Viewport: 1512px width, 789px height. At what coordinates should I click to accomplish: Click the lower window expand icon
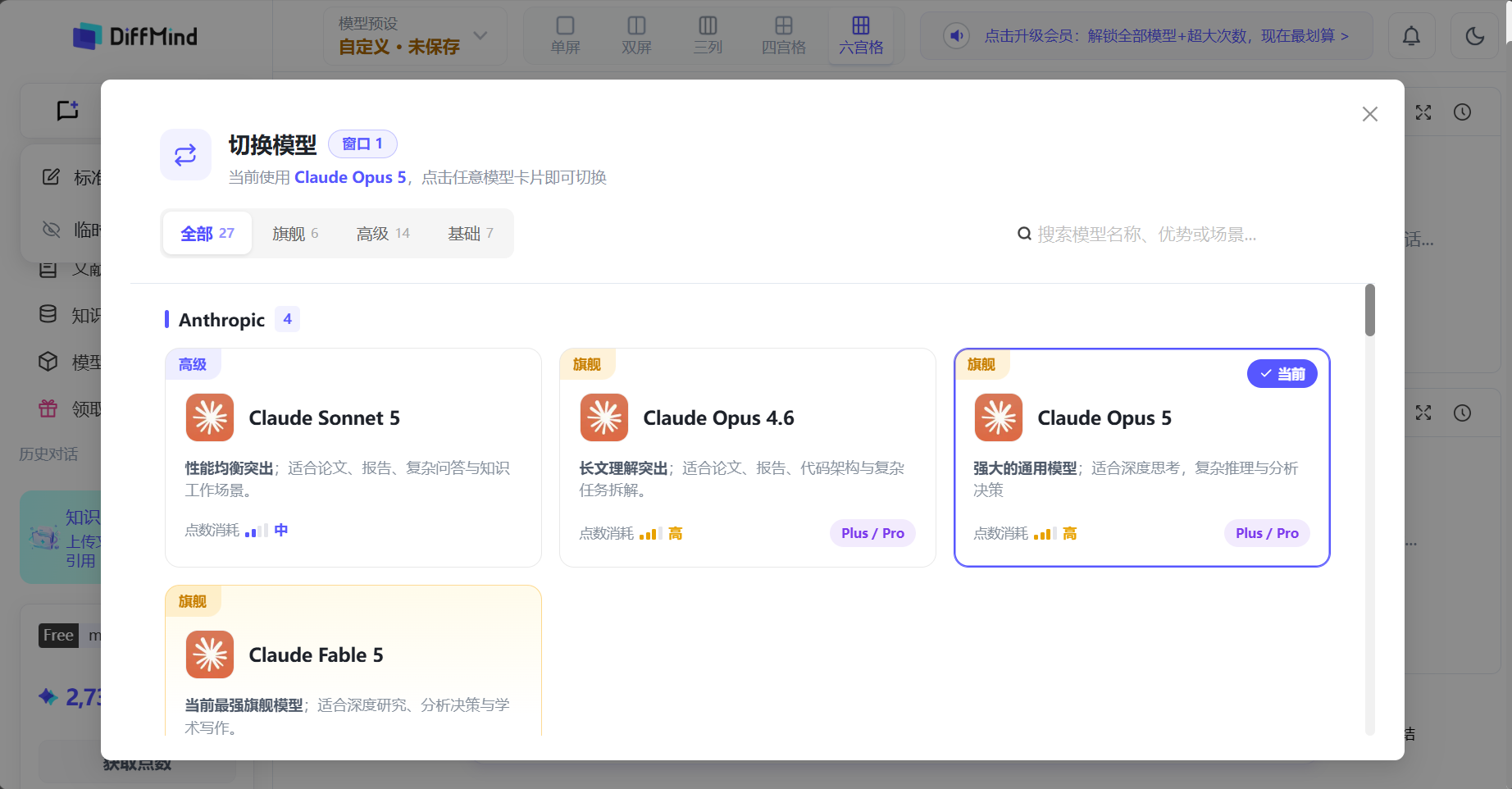coord(1423,413)
